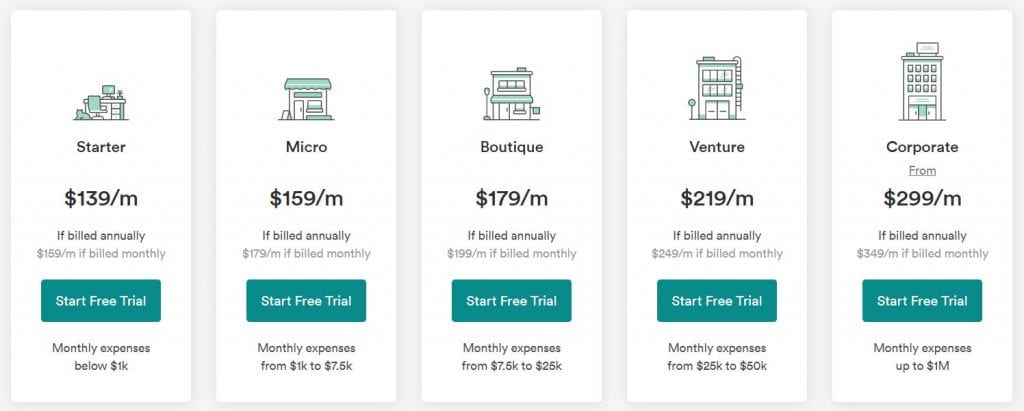This screenshot has width=1024, height=411.
Task: Start Free Trial for Corporate plan
Action: pyautogui.click(x=922, y=301)
